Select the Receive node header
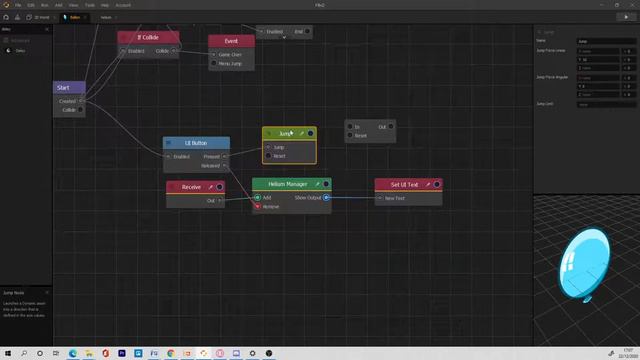This screenshot has width=640, height=360. [x=196, y=187]
